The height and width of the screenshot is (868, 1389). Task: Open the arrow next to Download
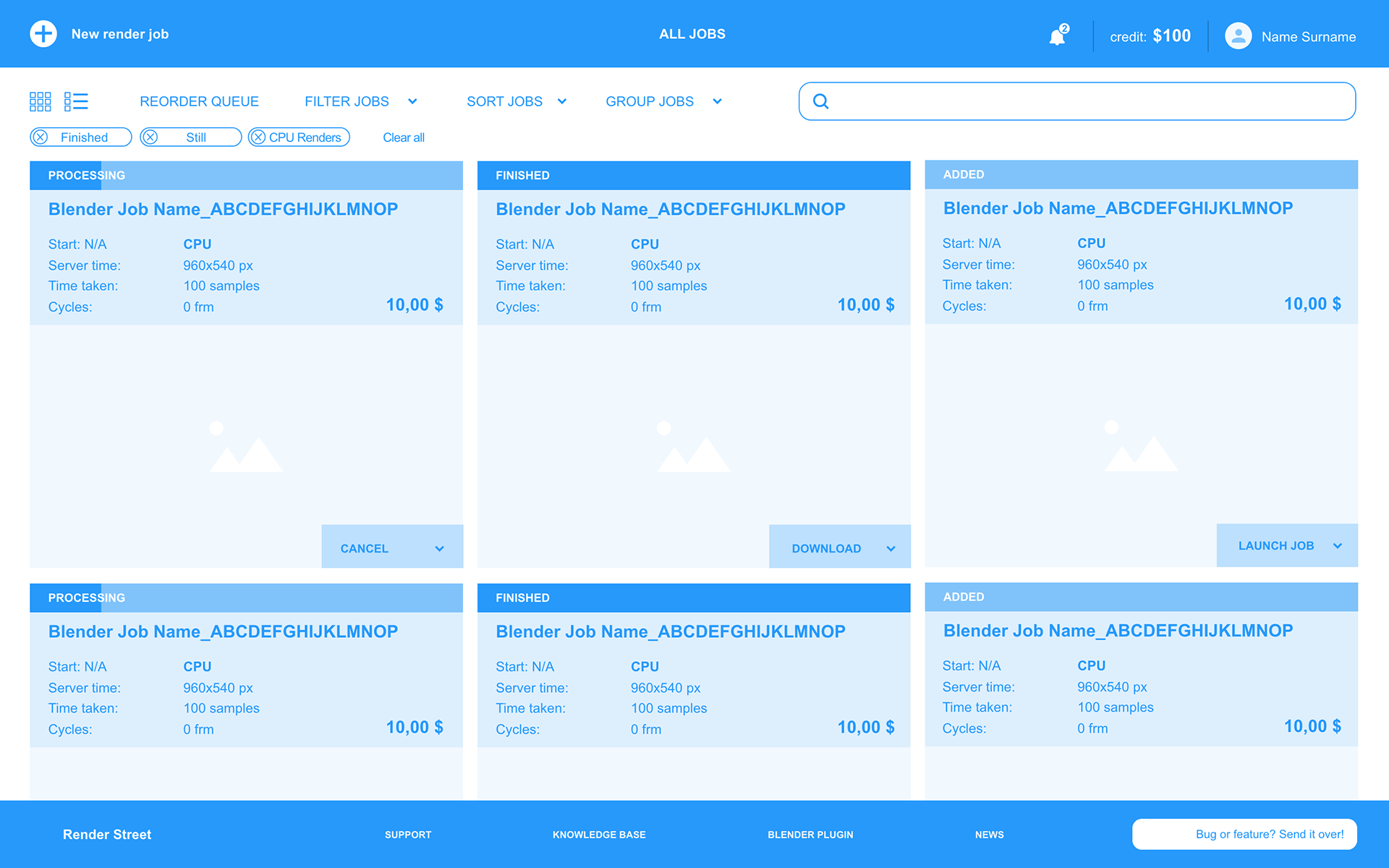click(891, 549)
